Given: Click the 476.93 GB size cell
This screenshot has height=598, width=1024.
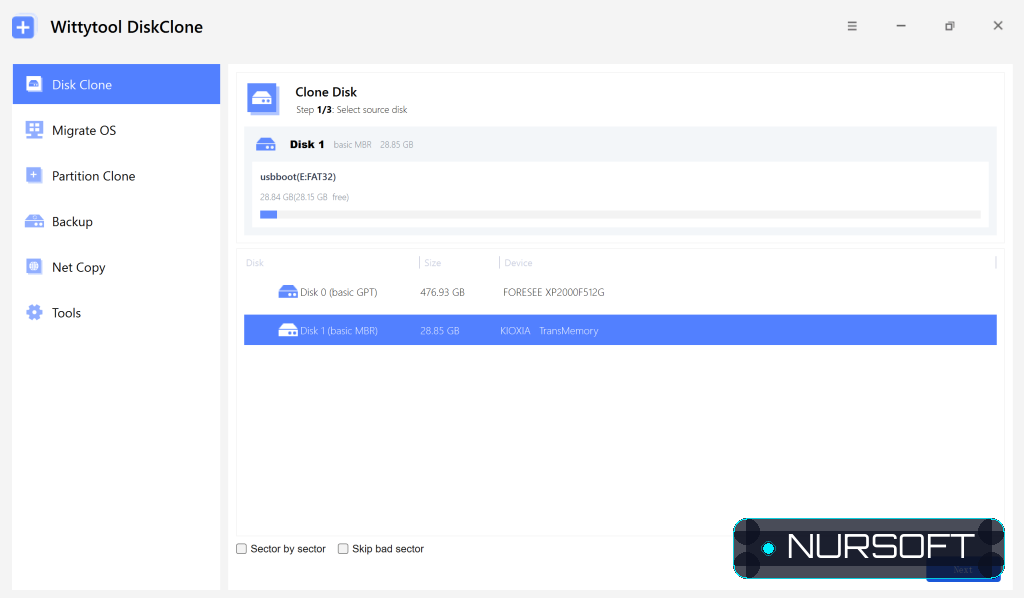Looking at the screenshot, I should tap(442, 292).
